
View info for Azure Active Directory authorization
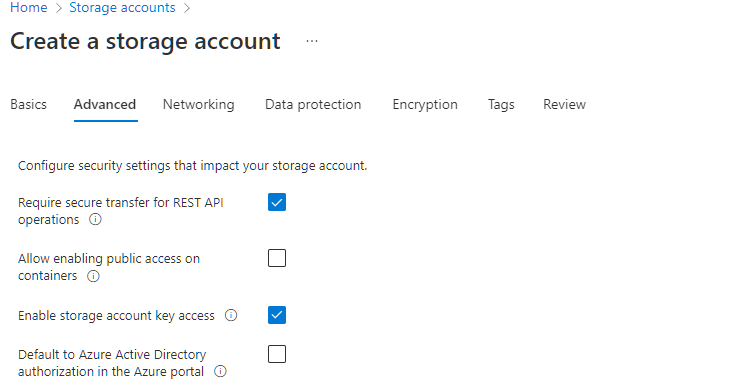[220, 371]
